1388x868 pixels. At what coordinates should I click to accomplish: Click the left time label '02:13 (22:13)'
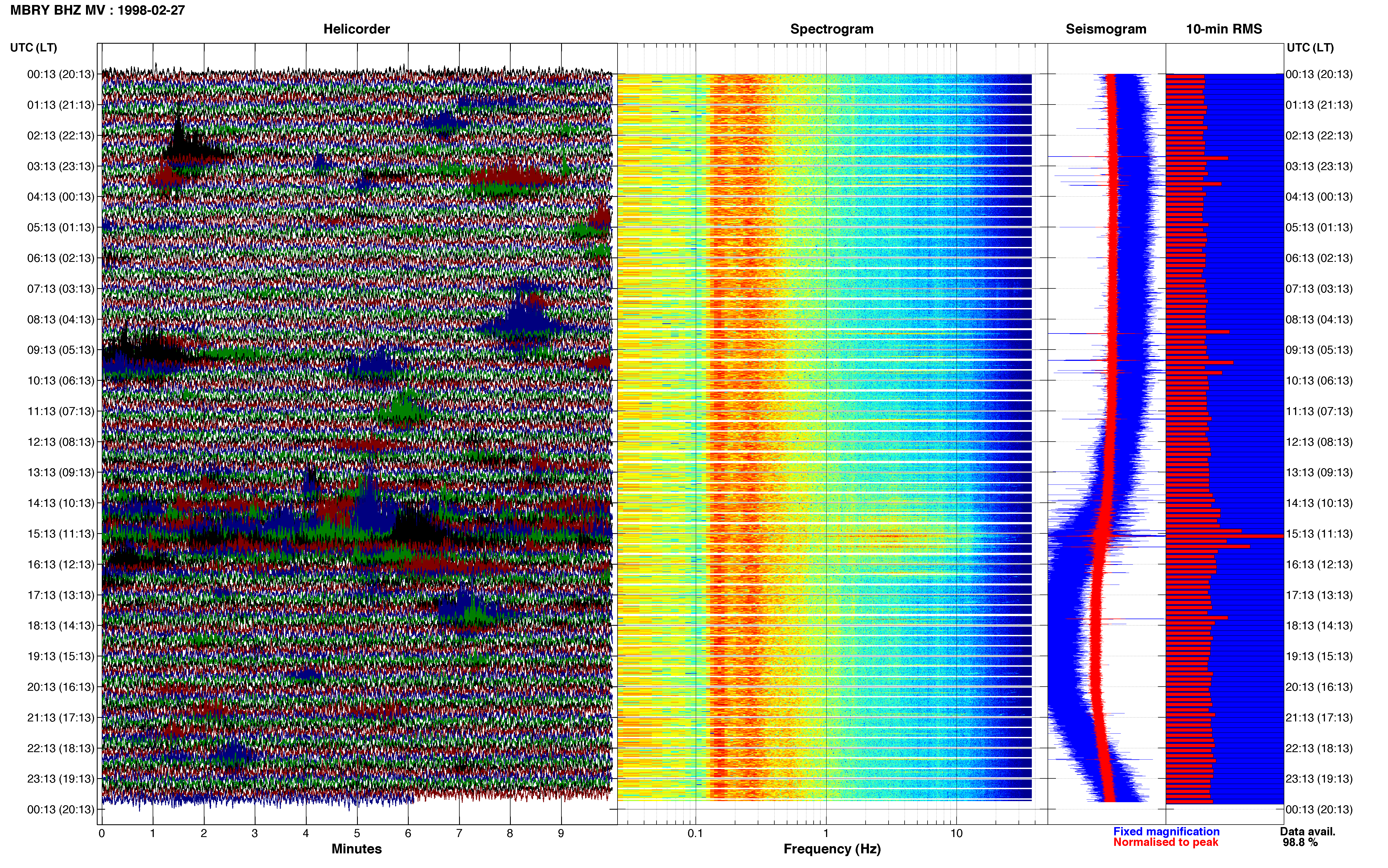[x=61, y=135]
